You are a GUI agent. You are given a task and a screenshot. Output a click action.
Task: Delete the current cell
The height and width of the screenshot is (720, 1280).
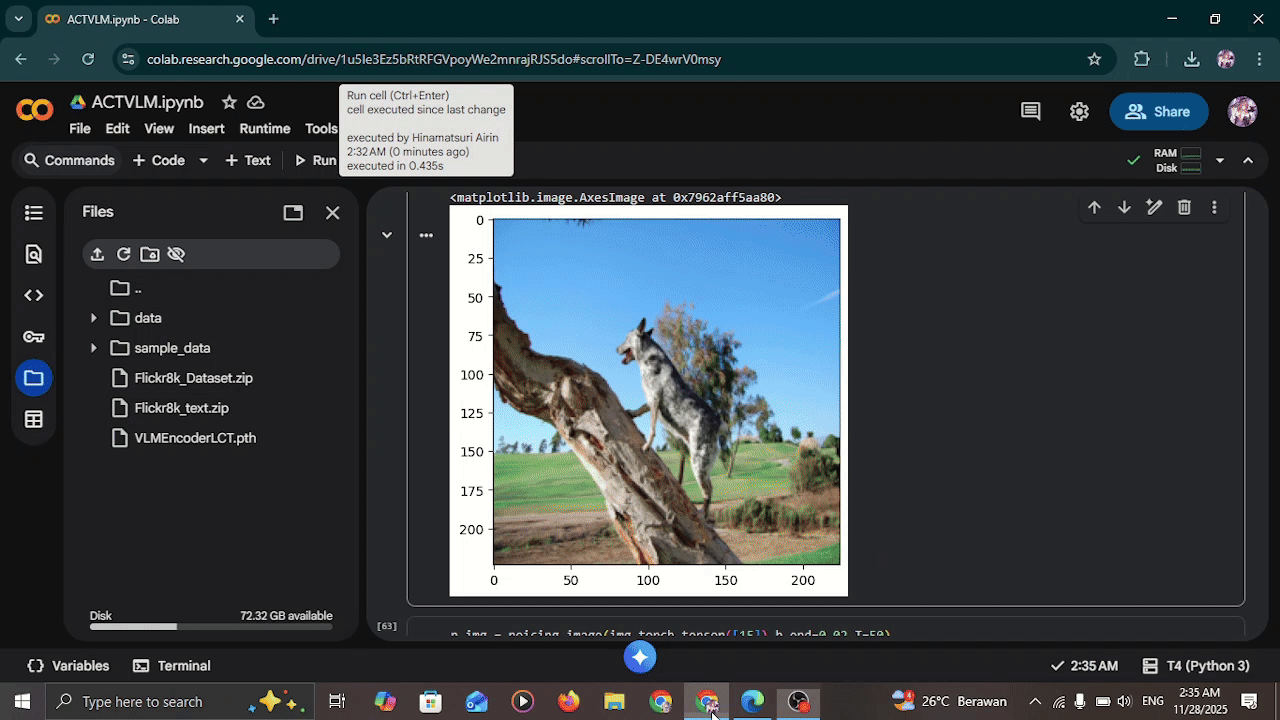(x=1184, y=207)
